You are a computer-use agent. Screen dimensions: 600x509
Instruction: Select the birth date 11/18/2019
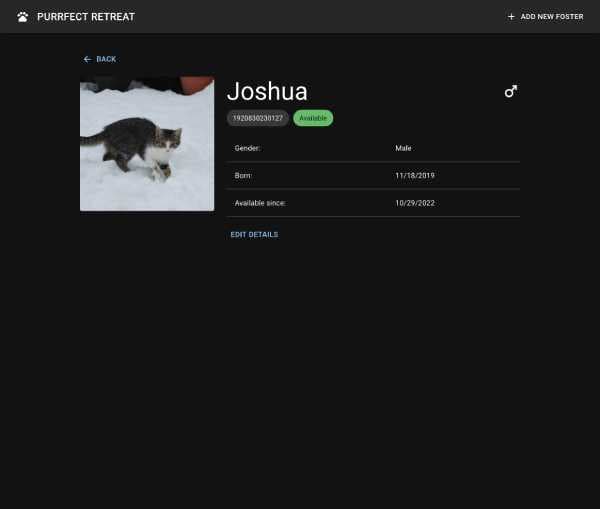coord(415,176)
